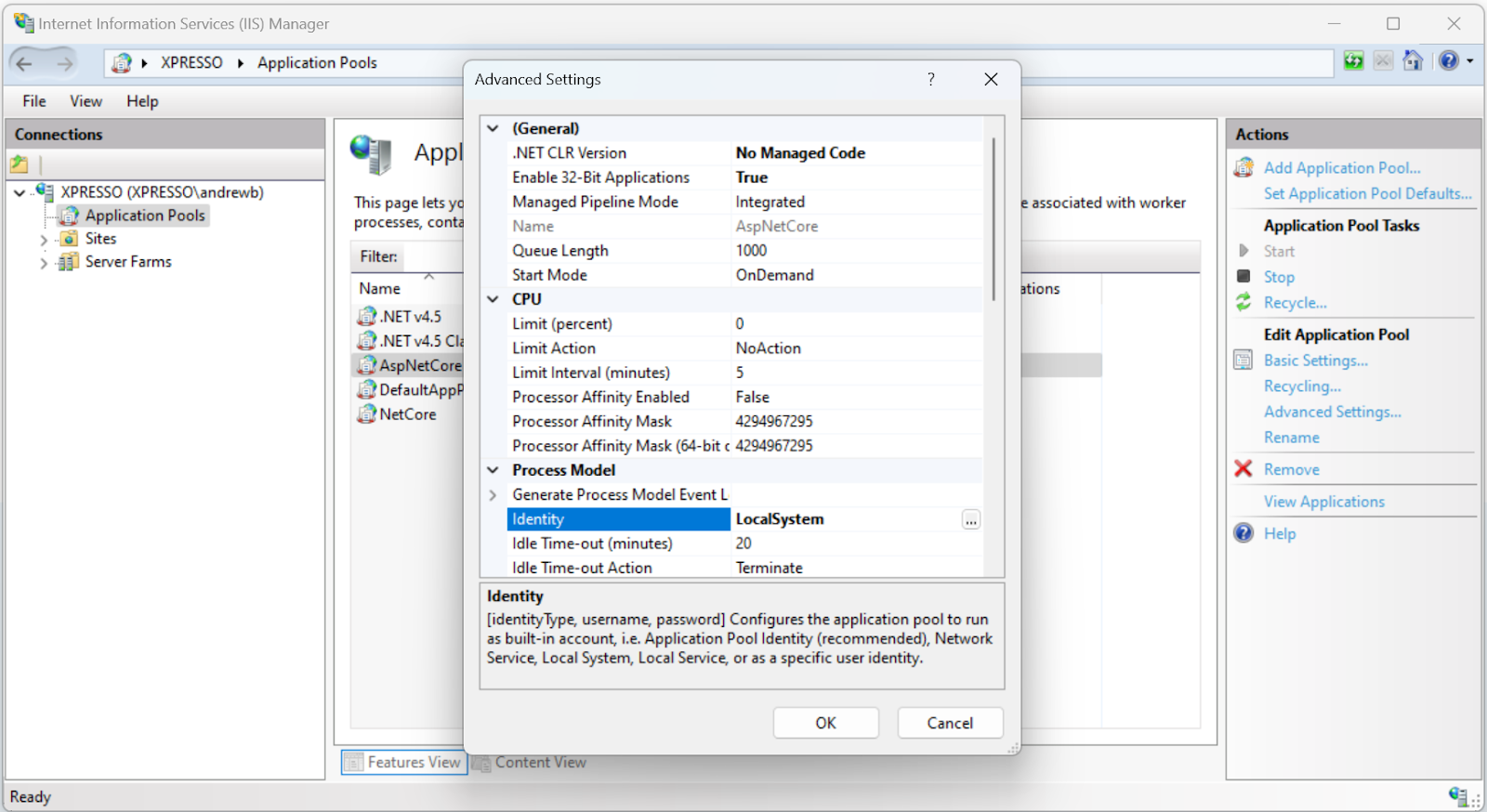Click the Advanced Settings property grid scrollbar
This screenshot has width=1487, height=812.
pos(994,219)
